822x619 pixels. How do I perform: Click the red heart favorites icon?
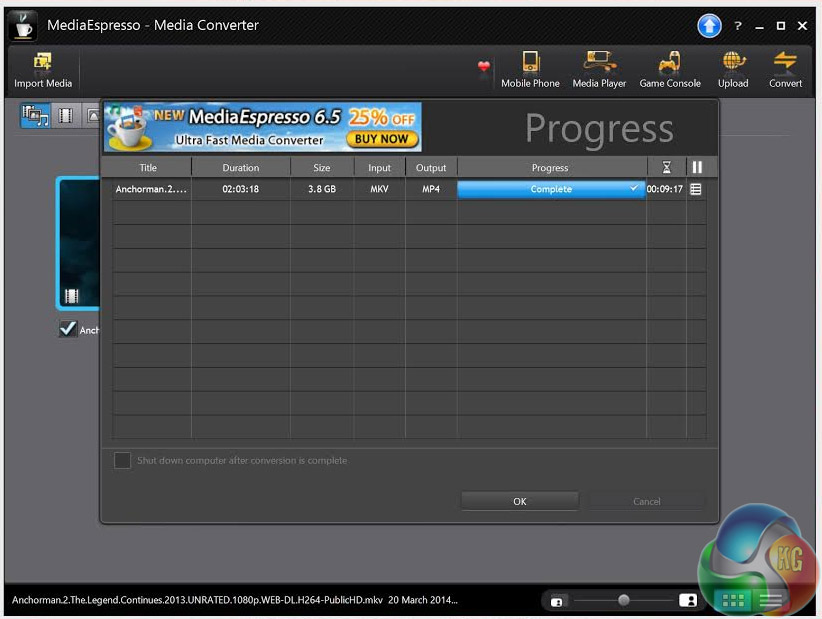[483, 67]
